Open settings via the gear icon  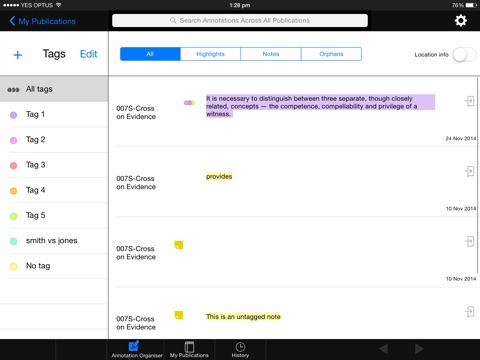[x=461, y=21]
